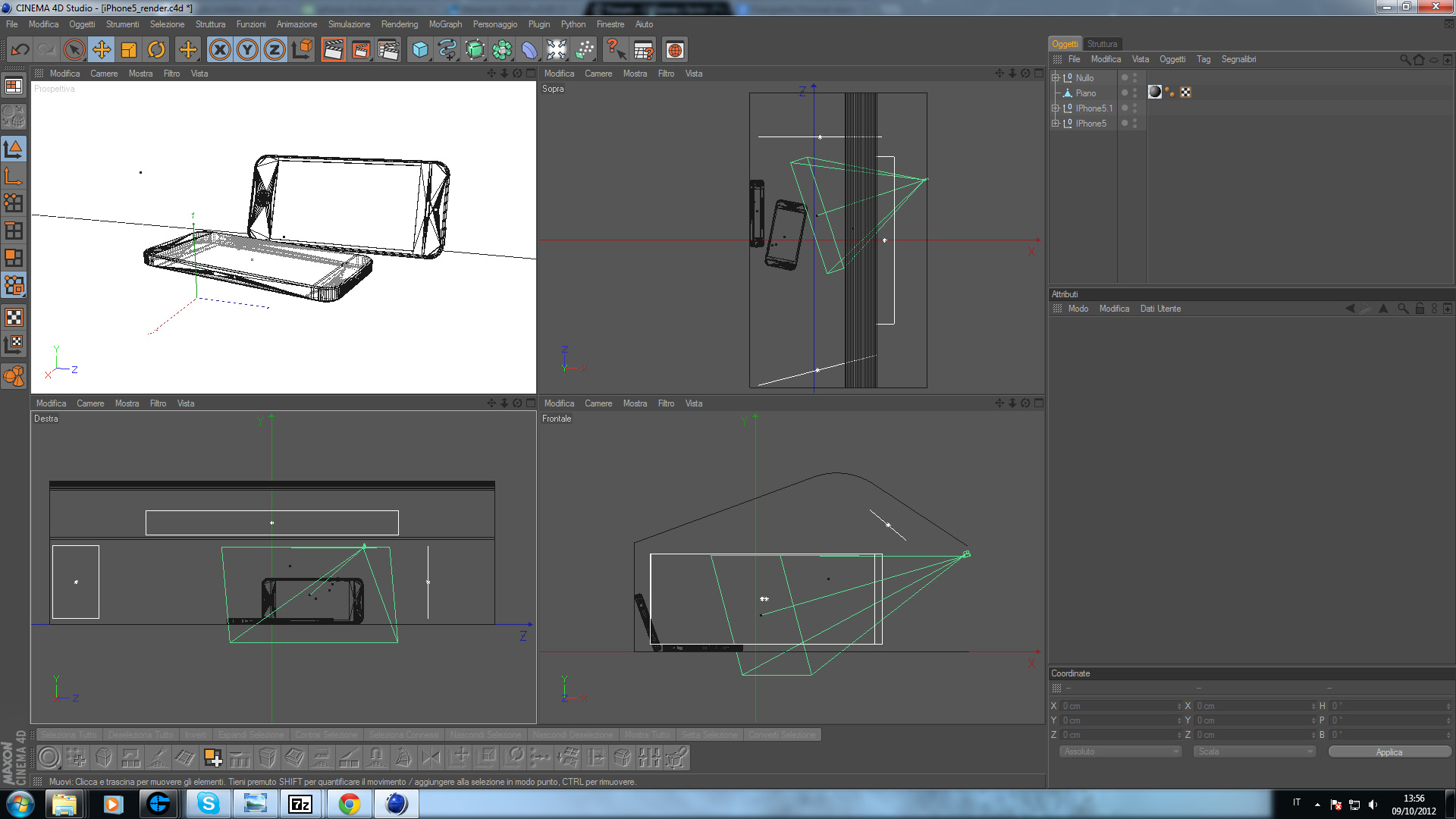Click the Undo arrow icon

click(x=20, y=50)
